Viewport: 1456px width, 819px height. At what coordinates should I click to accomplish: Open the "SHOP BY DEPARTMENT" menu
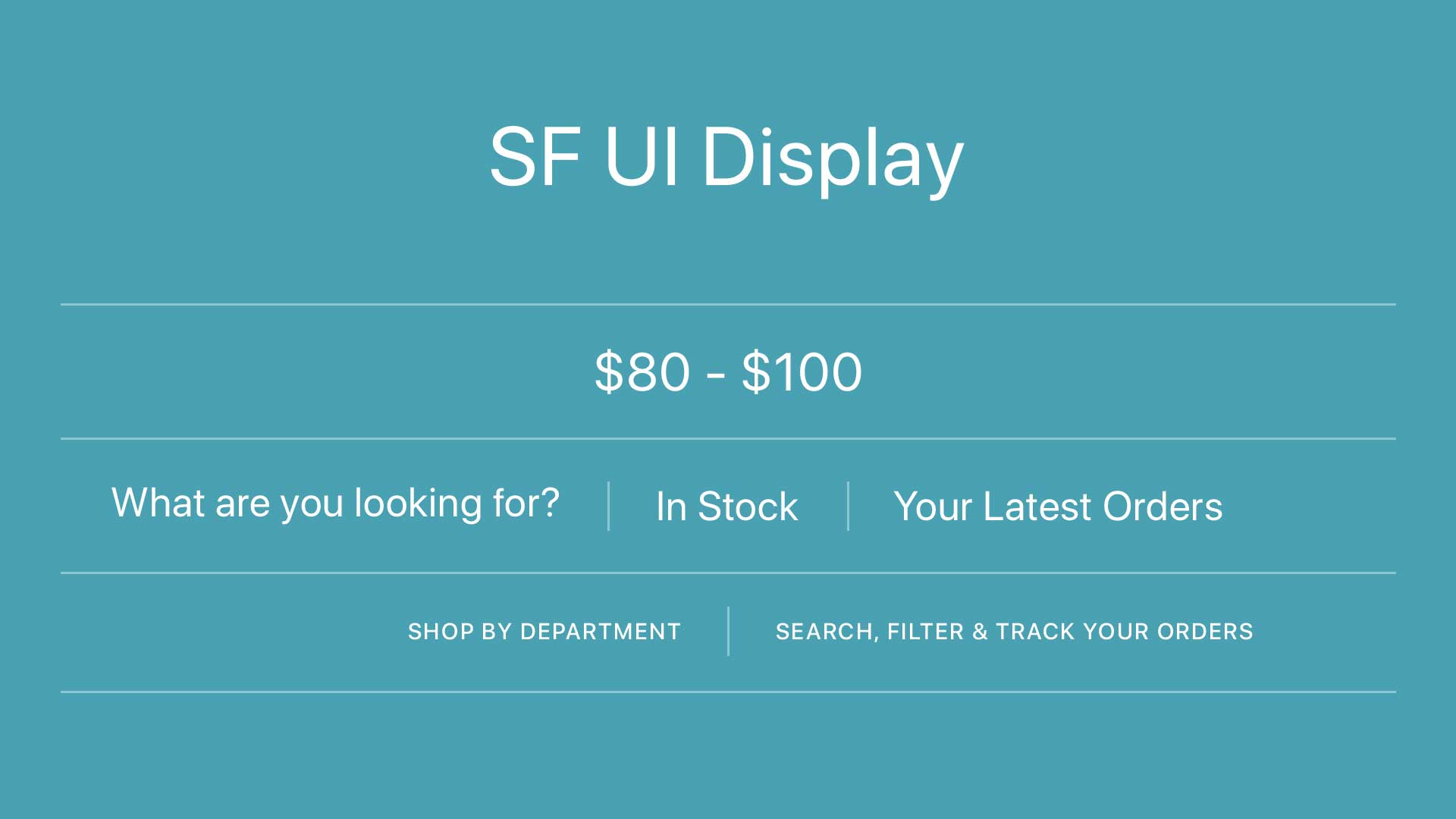click(x=544, y=632)
